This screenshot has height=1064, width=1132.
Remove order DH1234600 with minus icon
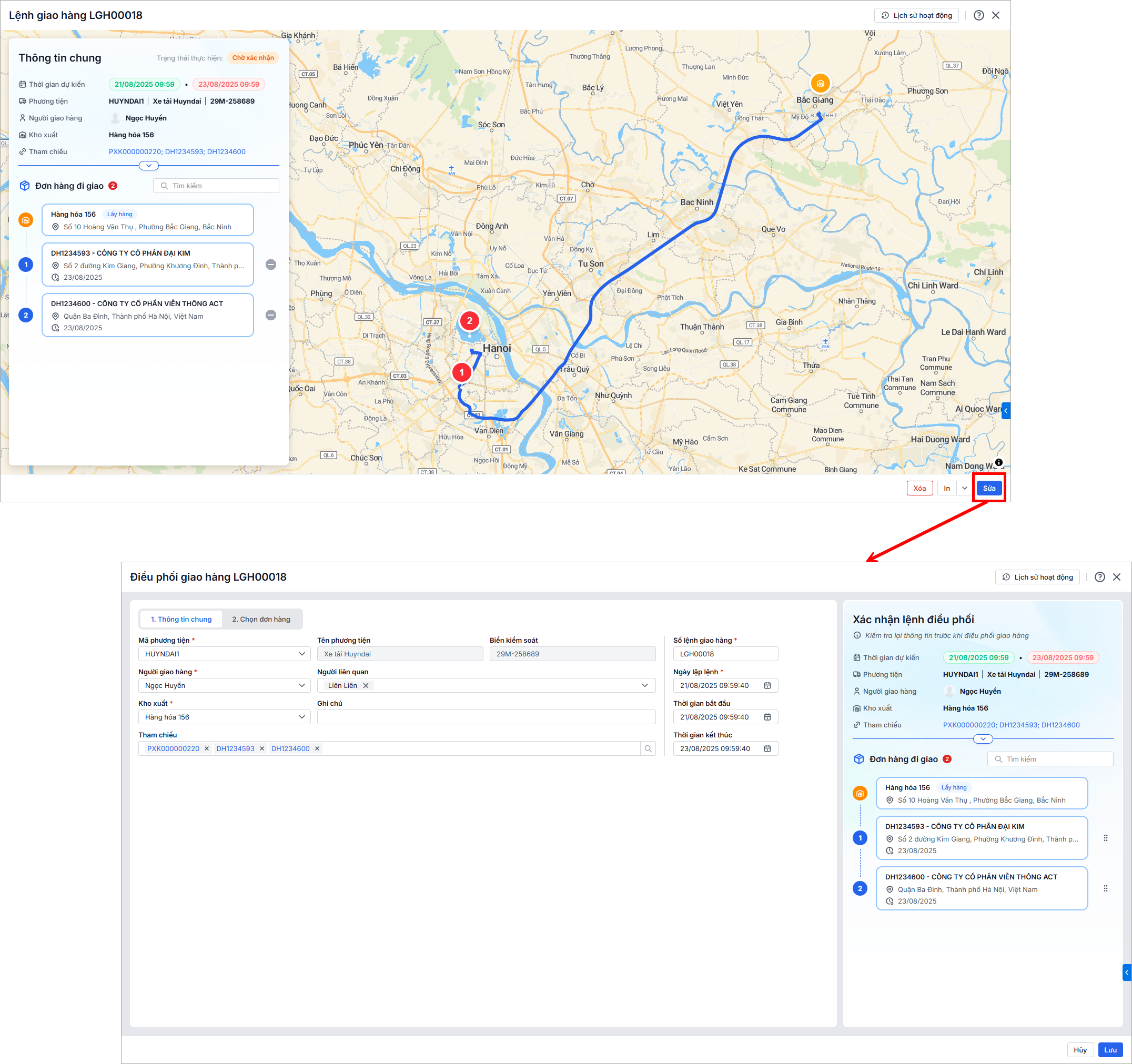[x=271, y=316]
